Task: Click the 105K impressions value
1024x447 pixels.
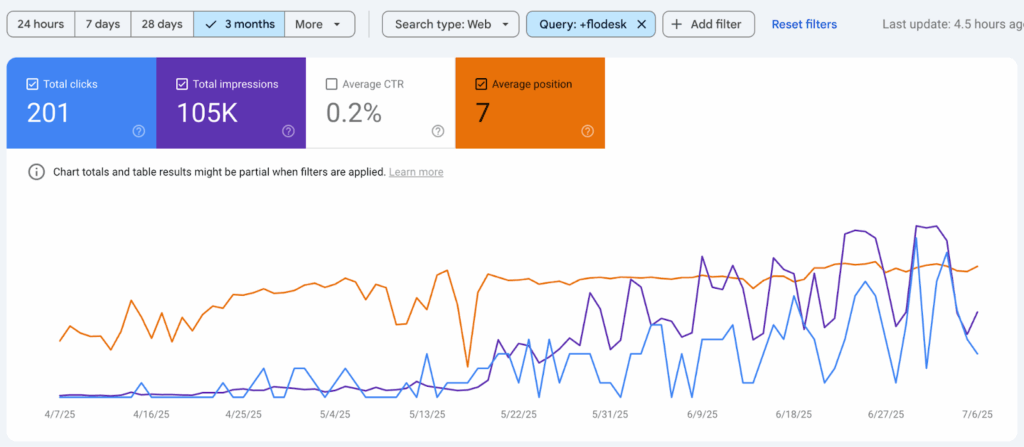Action: [x=208, y=113]
